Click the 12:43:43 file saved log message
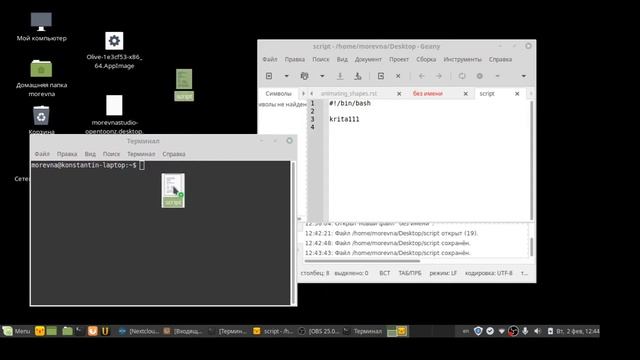This screenshot has width=640, height=360. tap(388, 253)
